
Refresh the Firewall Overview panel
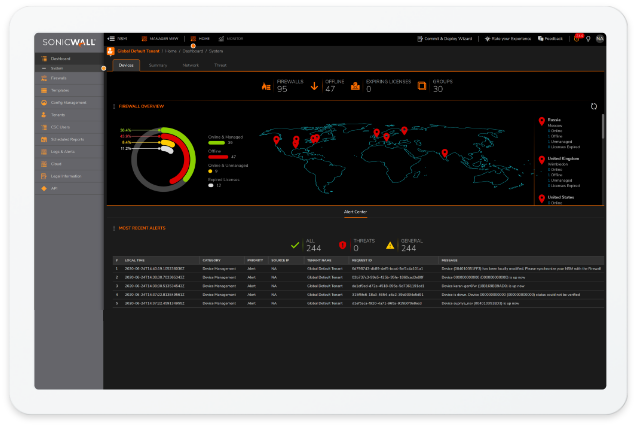(x=594, y=106)
